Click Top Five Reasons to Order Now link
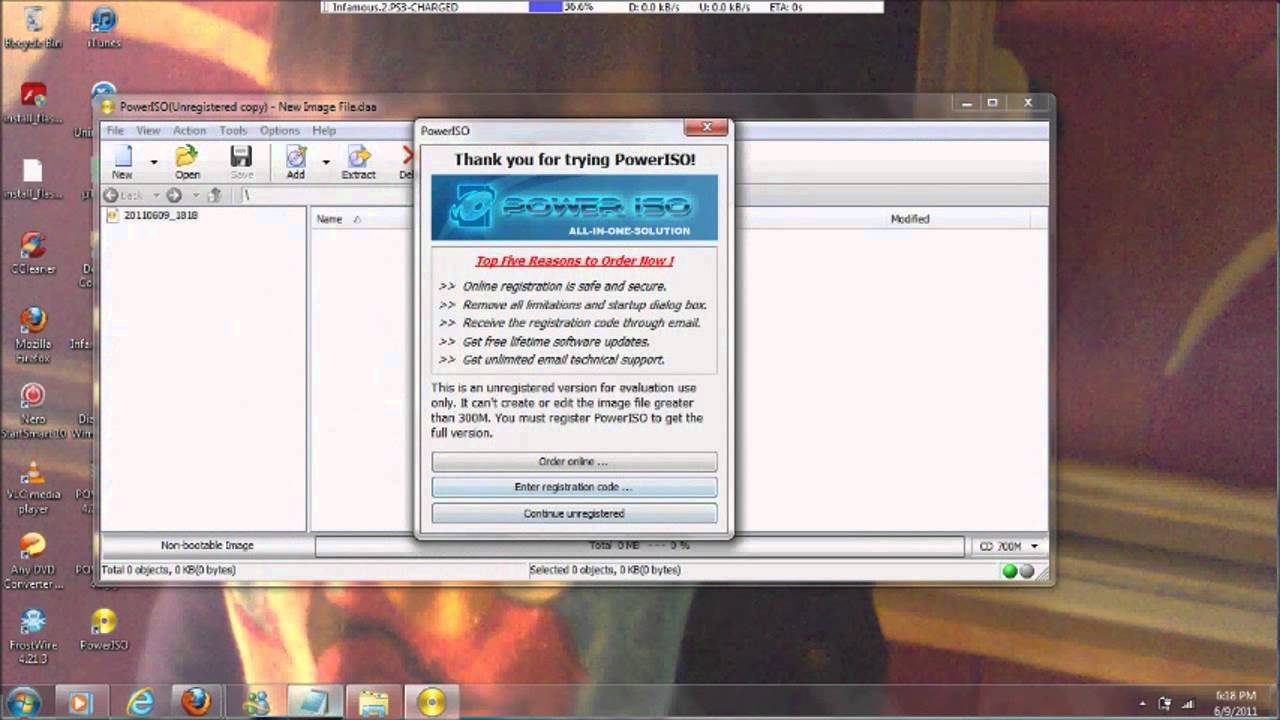1280x720 pixels. [x=575, y=261]
